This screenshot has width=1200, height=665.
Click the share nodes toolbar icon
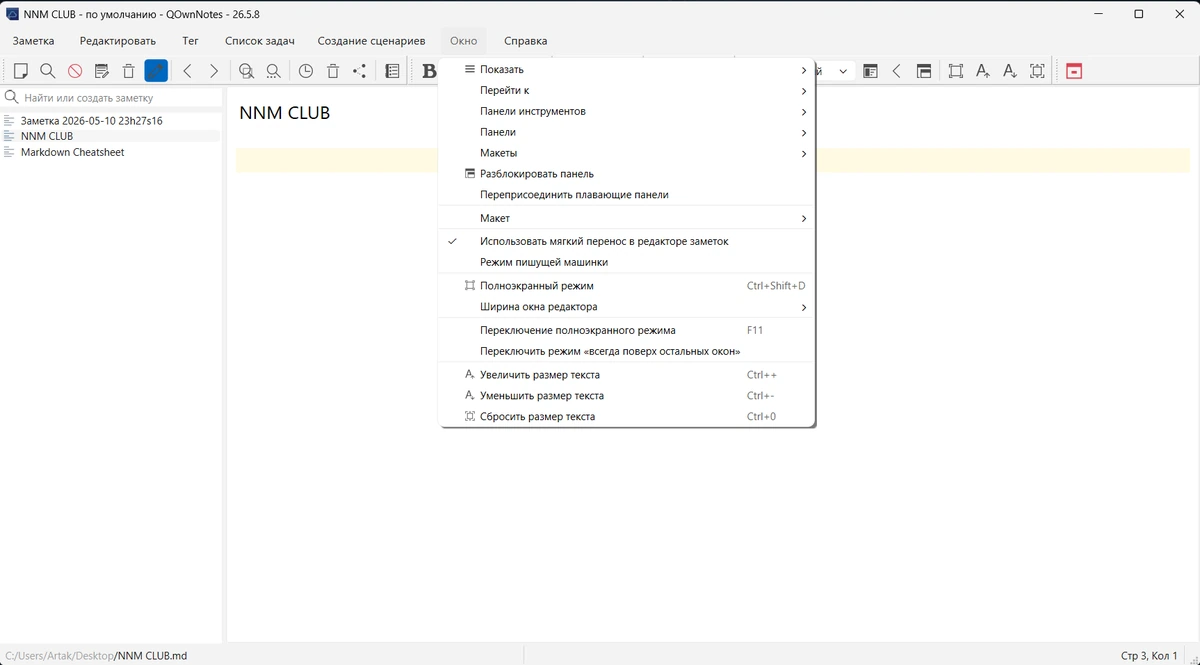pos(360,71)
